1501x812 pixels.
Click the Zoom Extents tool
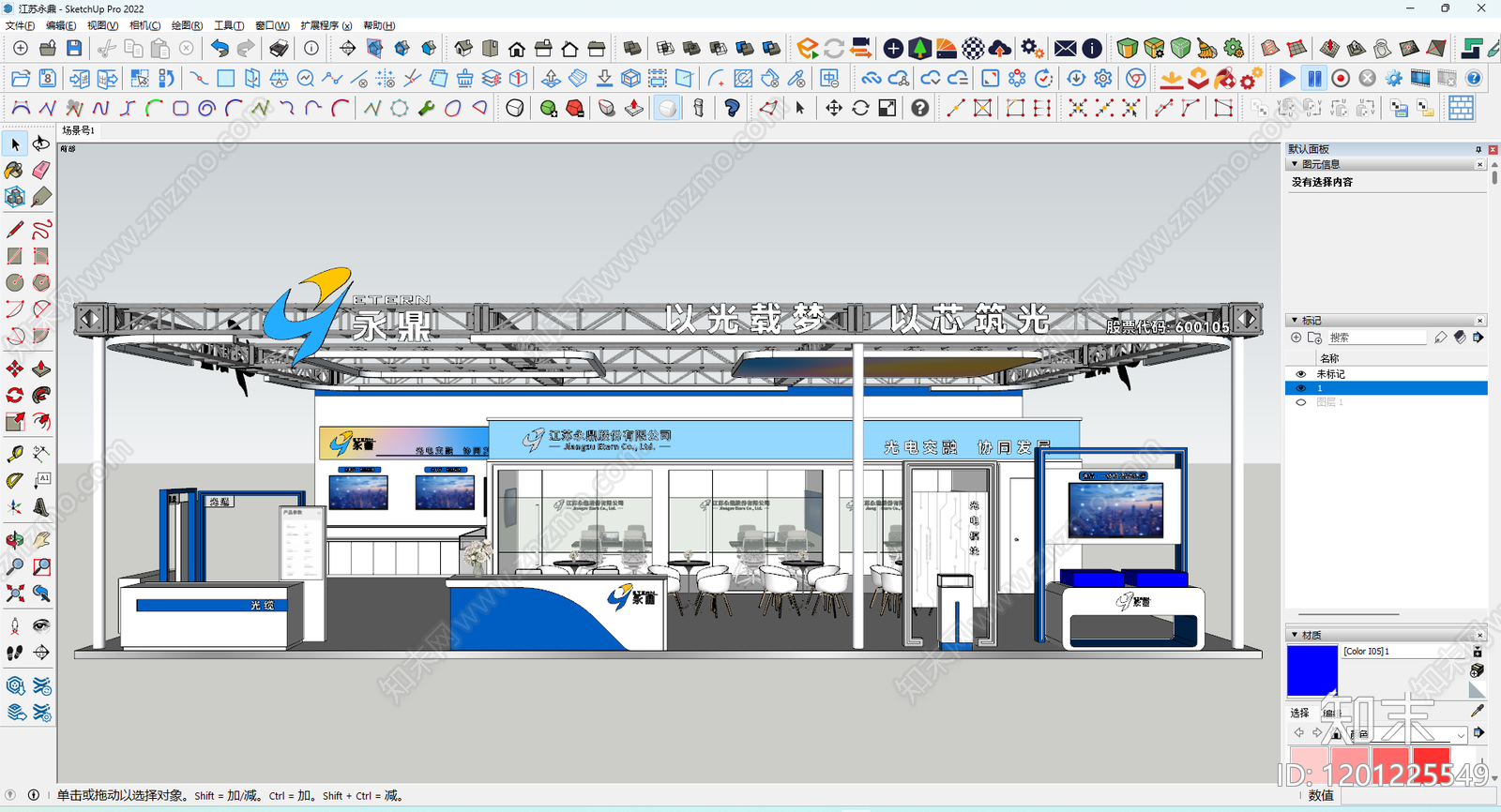click(x=15, y=593)
